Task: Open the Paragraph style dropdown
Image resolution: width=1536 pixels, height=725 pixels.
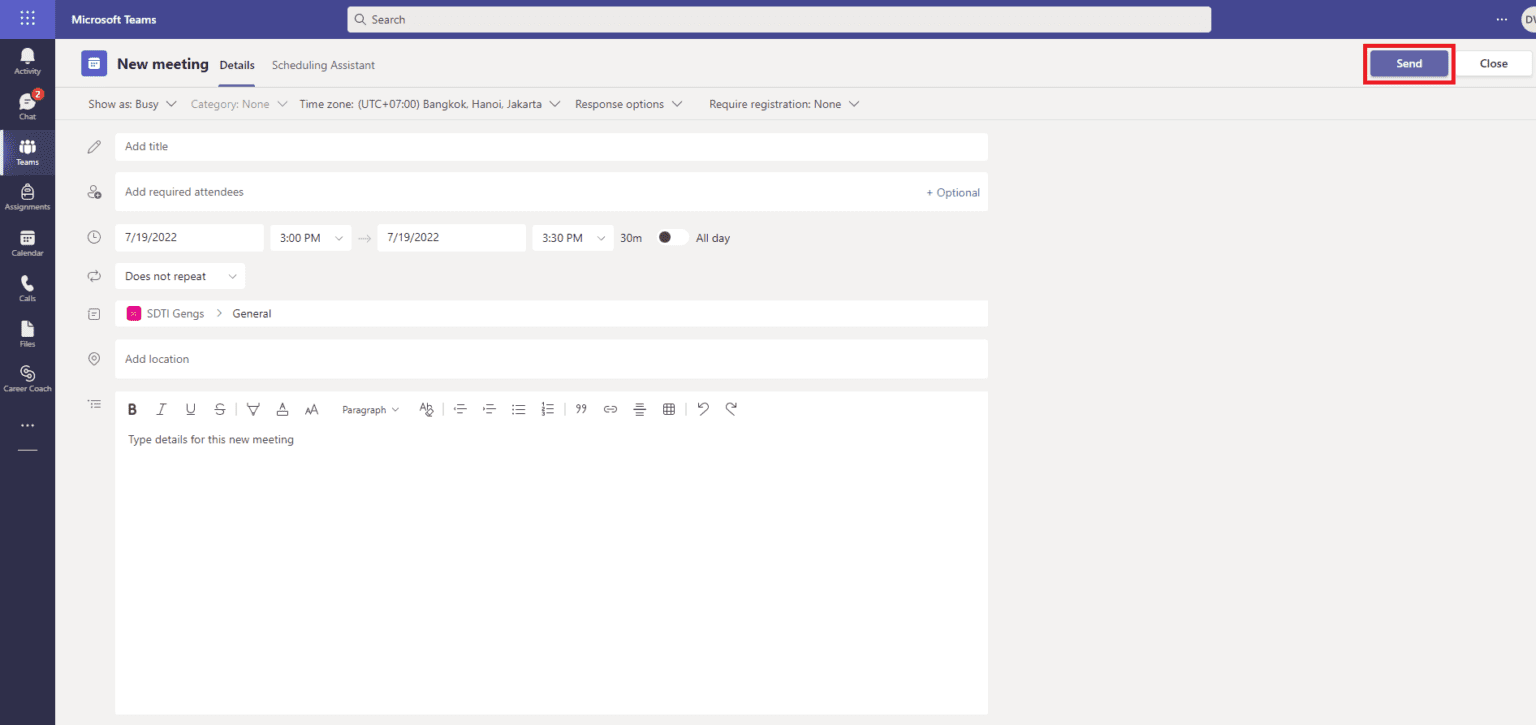Action: point(370,410)
